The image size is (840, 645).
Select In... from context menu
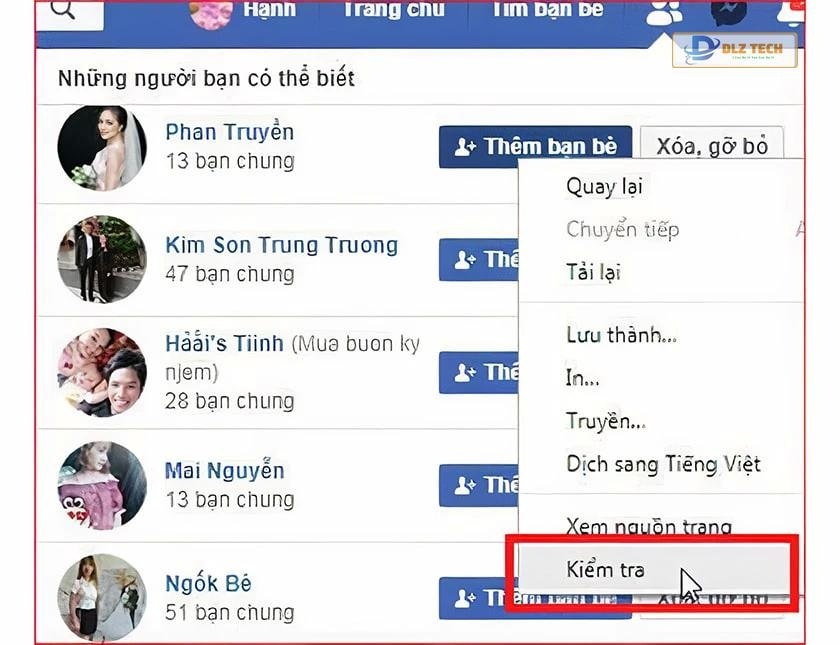(582, 378)
